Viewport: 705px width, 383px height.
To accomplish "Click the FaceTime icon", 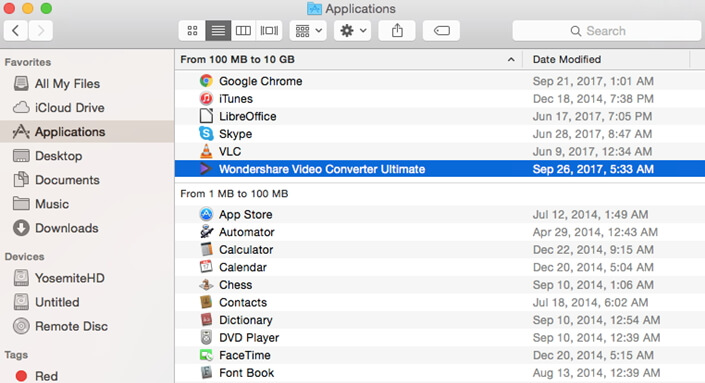I will 206,355.
